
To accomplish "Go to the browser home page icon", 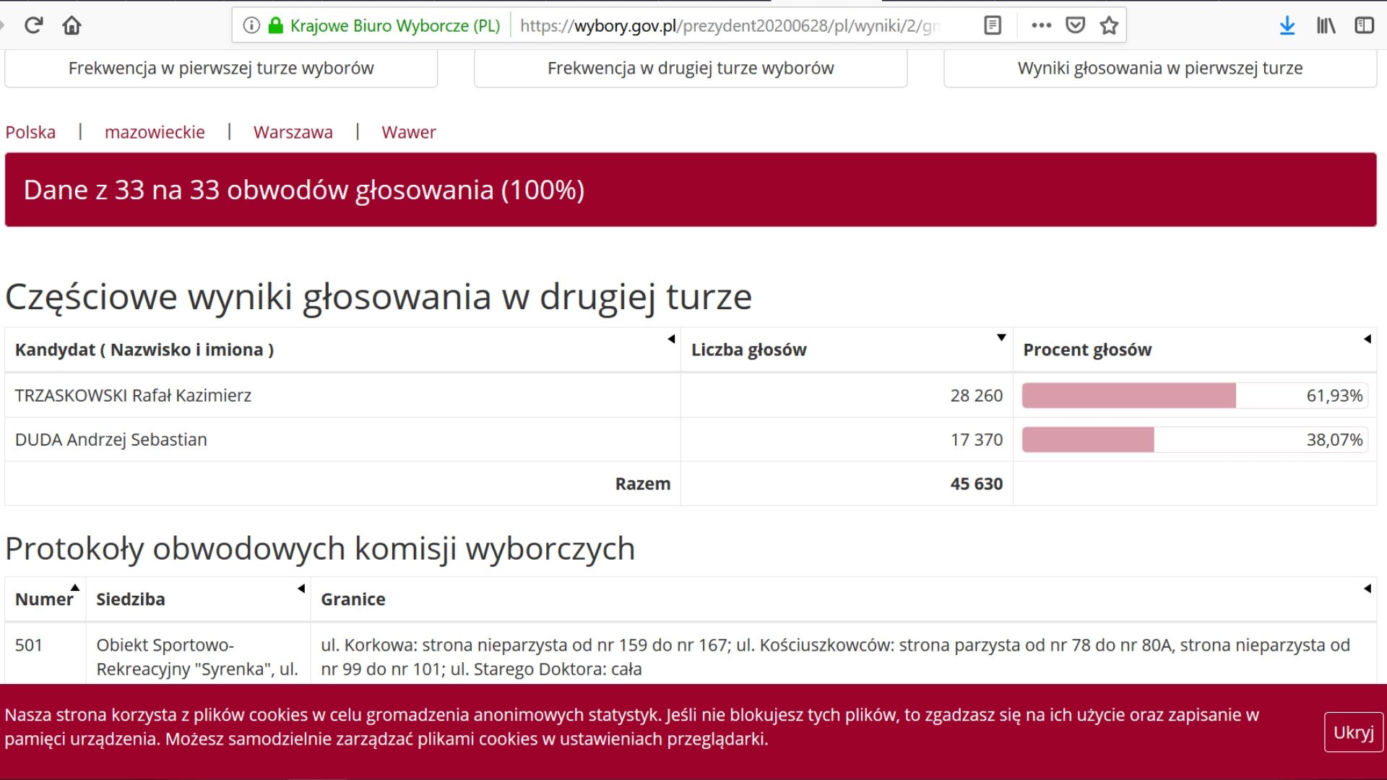I will point(72,26).
